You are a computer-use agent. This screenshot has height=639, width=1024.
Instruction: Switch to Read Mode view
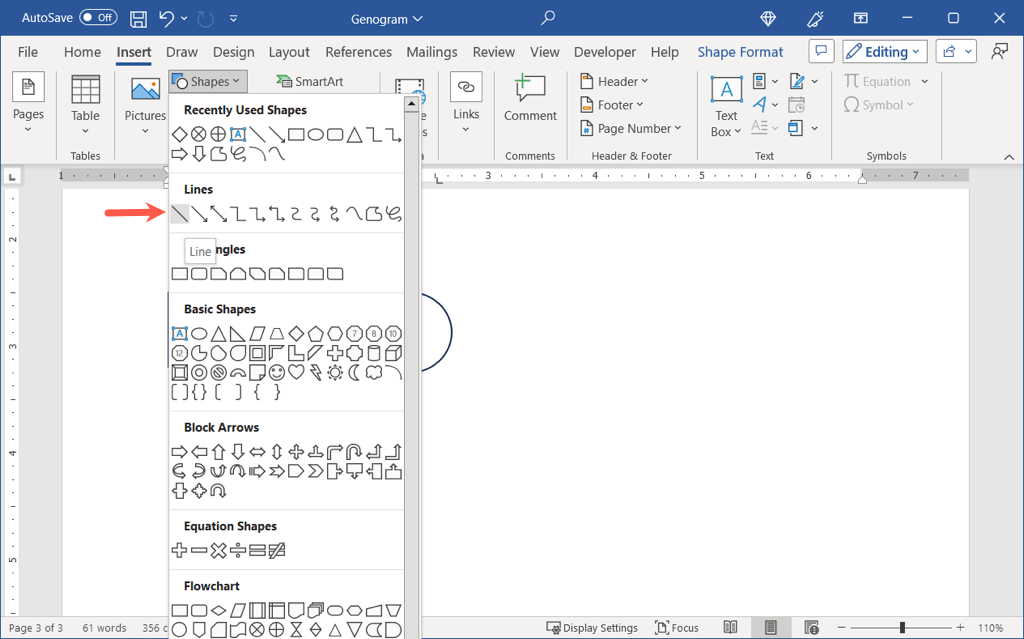pos(731,628)
